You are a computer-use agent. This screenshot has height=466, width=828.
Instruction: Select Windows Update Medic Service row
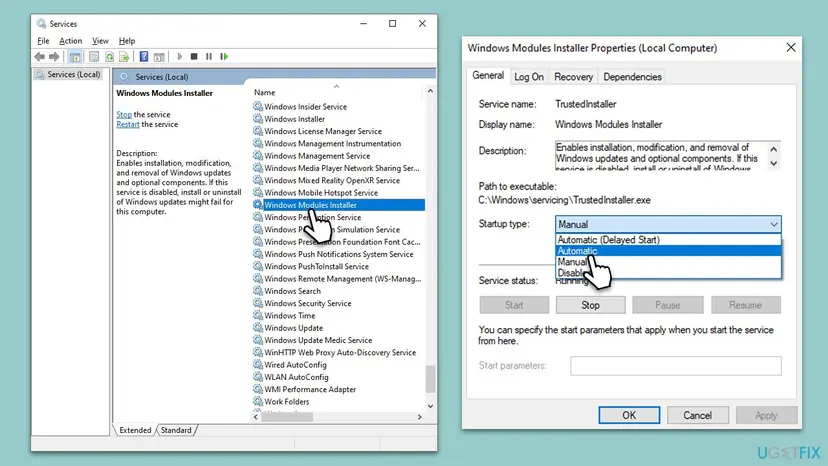tap(338, 340)
